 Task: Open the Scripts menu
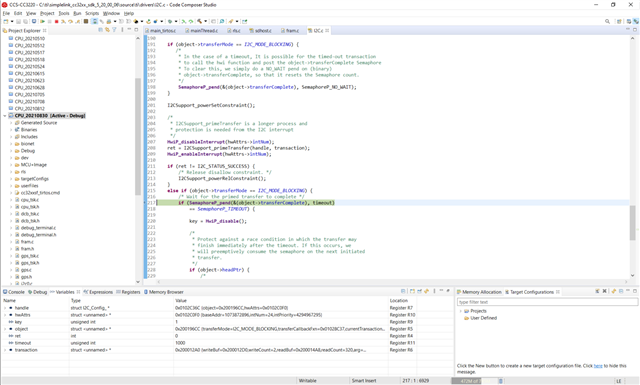92,13
